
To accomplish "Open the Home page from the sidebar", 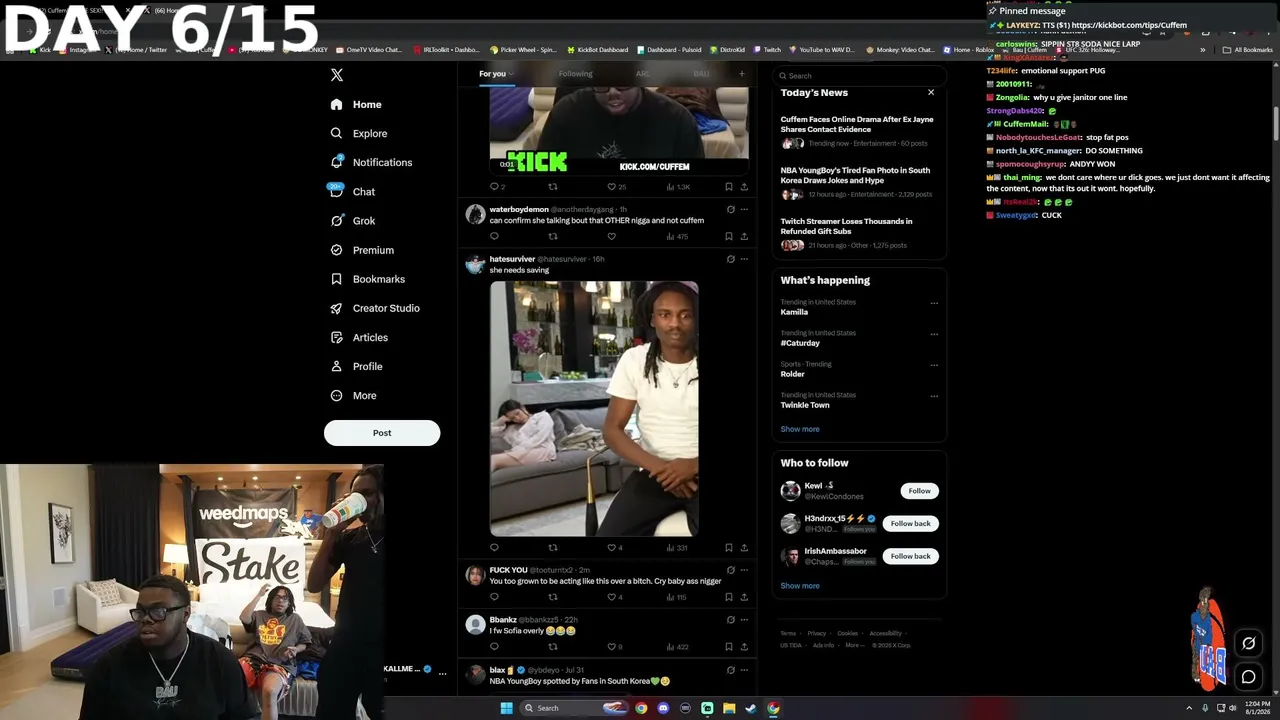I will [x=356, y=104].
